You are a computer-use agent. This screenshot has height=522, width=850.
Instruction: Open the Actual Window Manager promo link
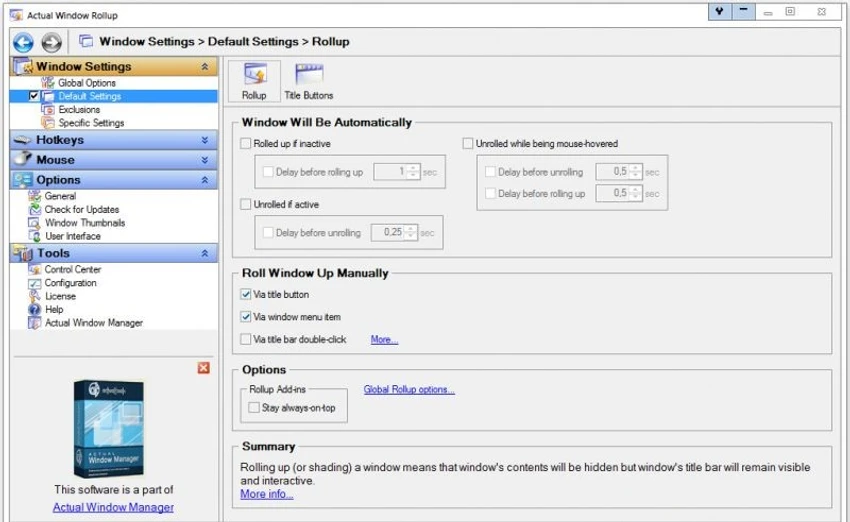click(x=113, y=507)
